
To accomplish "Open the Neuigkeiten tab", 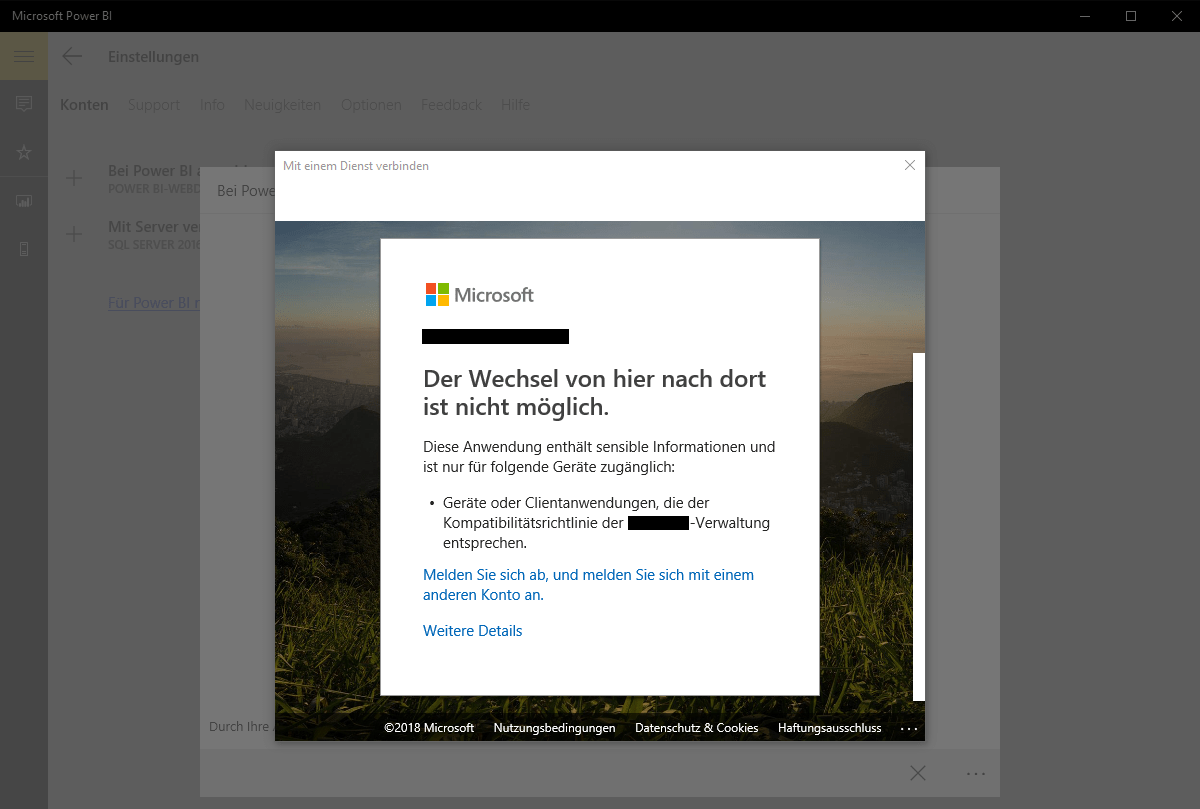I will (283, 105).
